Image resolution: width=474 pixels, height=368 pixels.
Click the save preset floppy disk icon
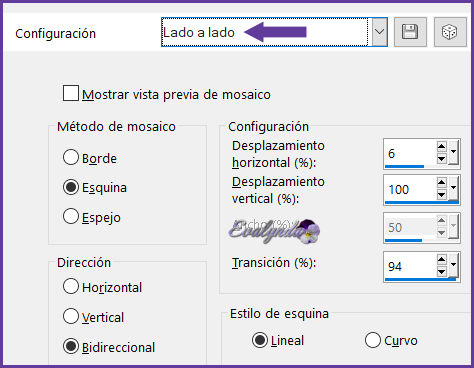[x=410, y=32]
